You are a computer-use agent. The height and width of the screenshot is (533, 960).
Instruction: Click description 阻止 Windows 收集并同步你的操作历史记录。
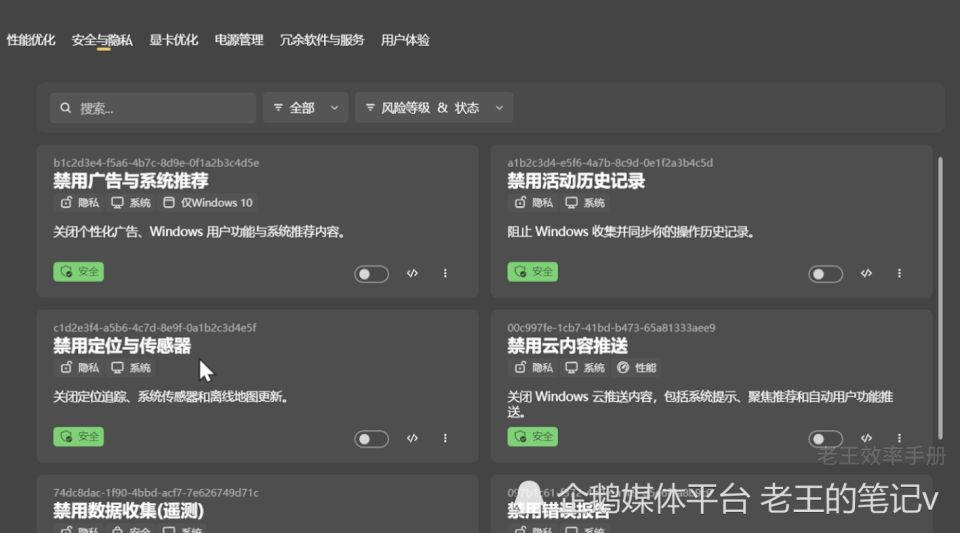(631, 232)
